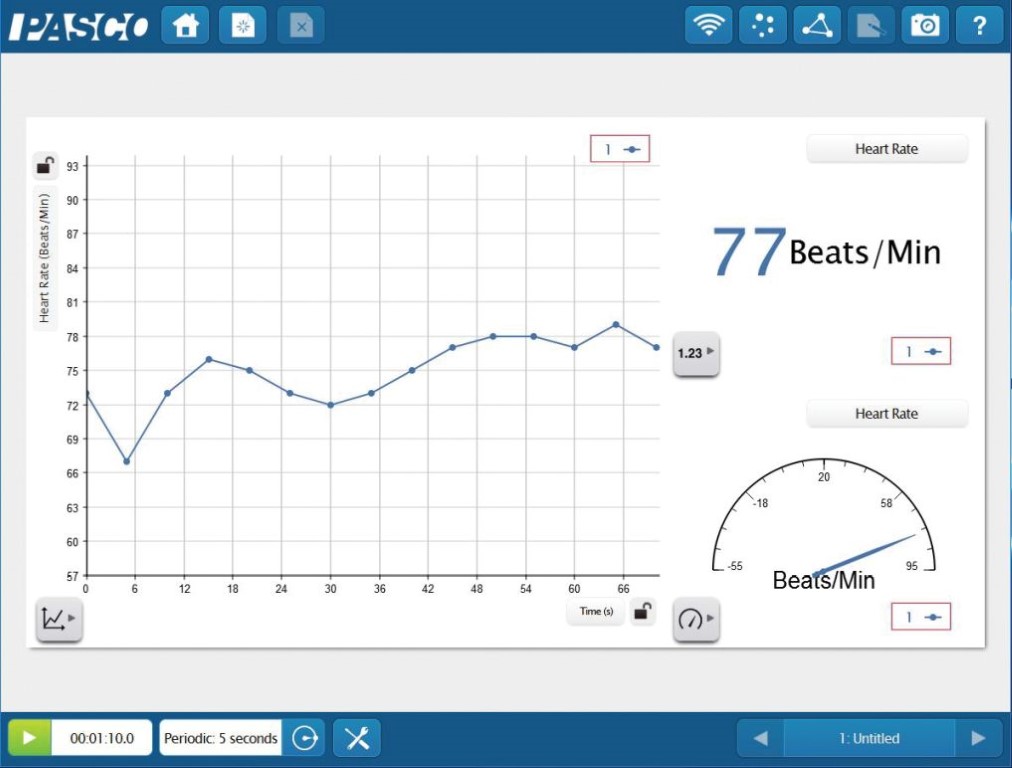
Task: Take a snapshot with the camera icon
Action: pyautogui.click(x=925, y=27)
